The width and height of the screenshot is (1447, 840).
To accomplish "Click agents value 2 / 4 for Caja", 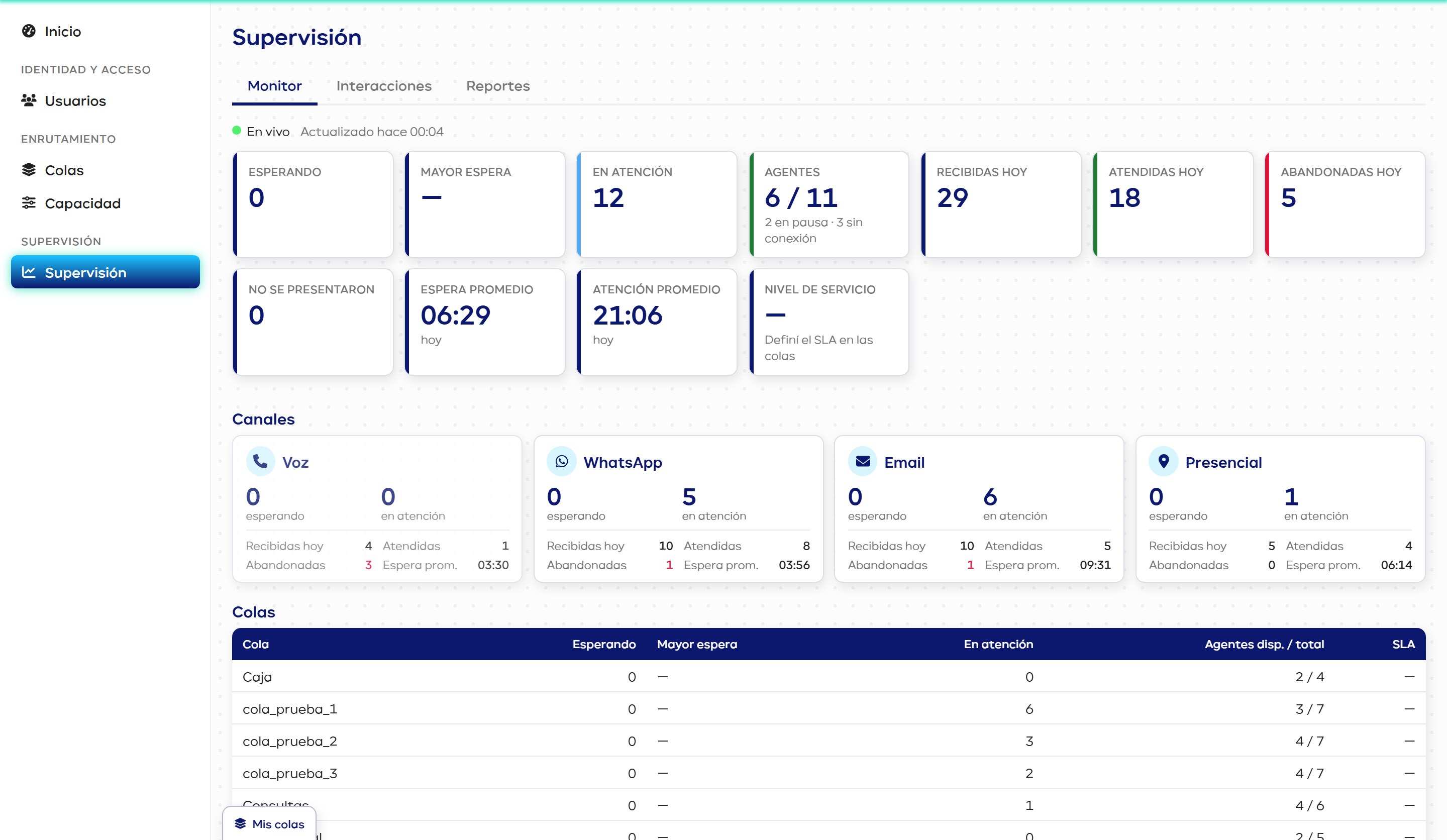I will point(1309,677).
